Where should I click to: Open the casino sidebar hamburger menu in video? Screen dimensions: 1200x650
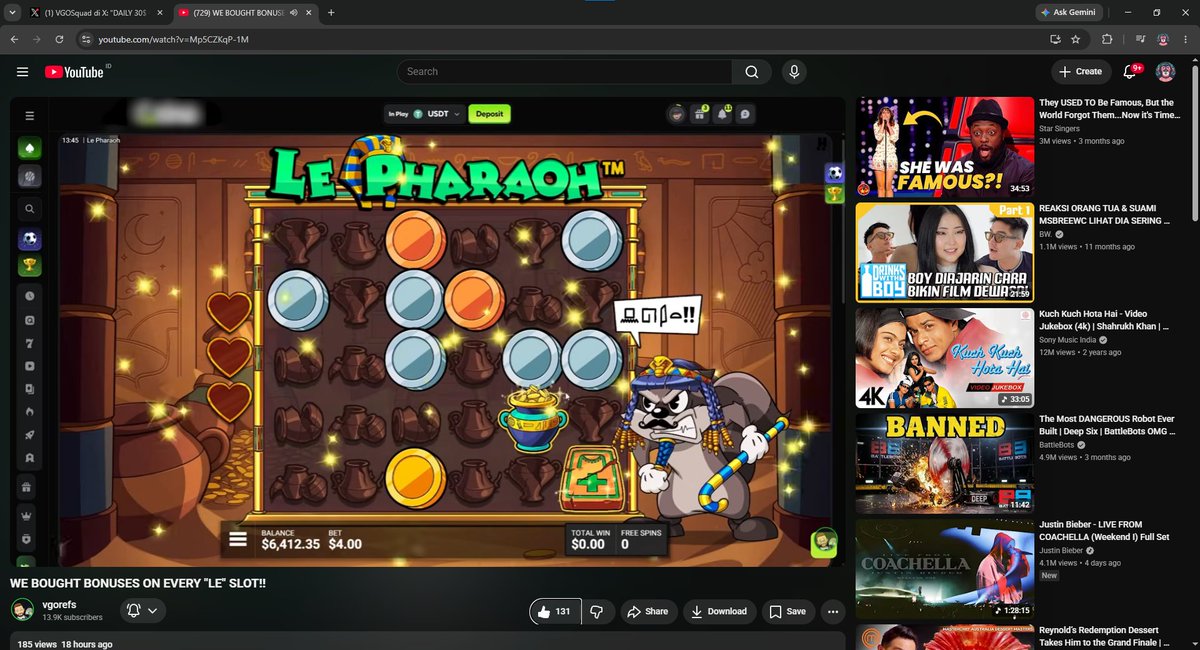[x=30, y=116]
